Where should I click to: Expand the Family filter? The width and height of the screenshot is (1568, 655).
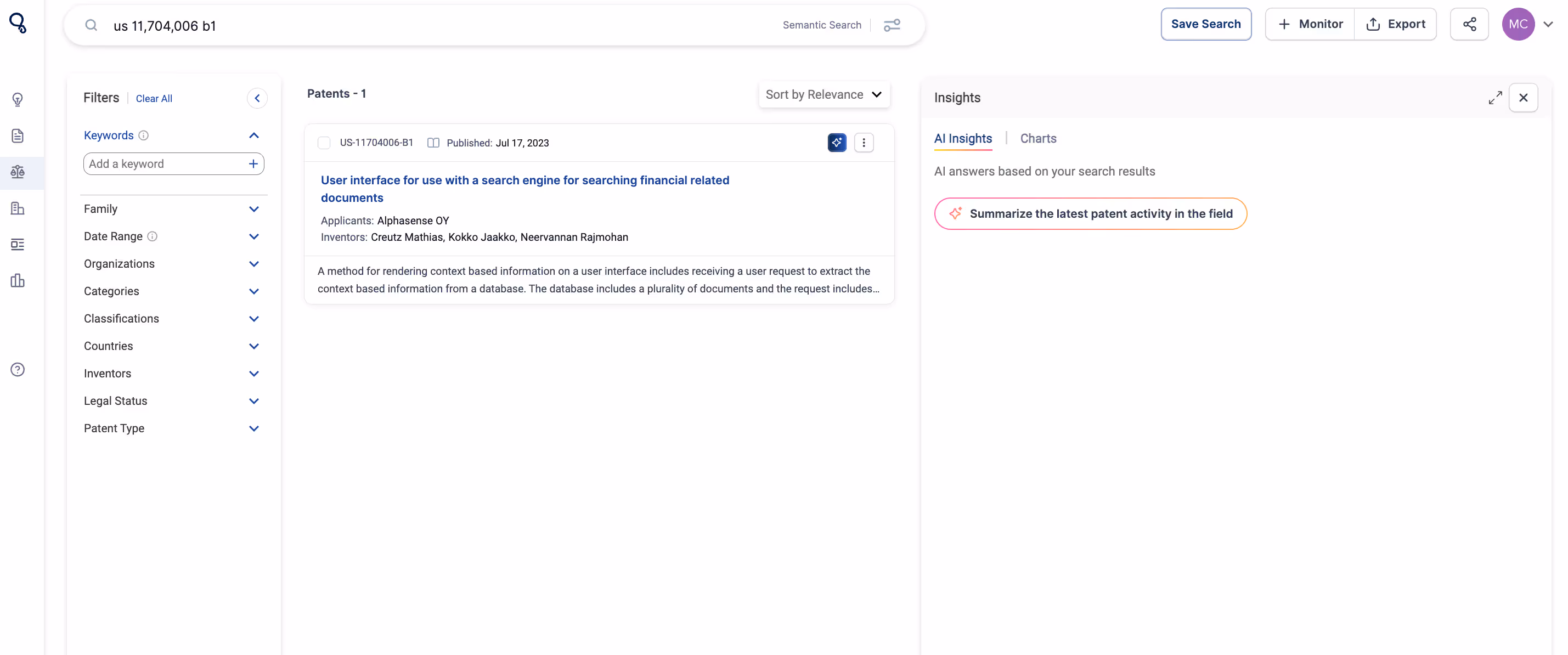coord(254,209)
